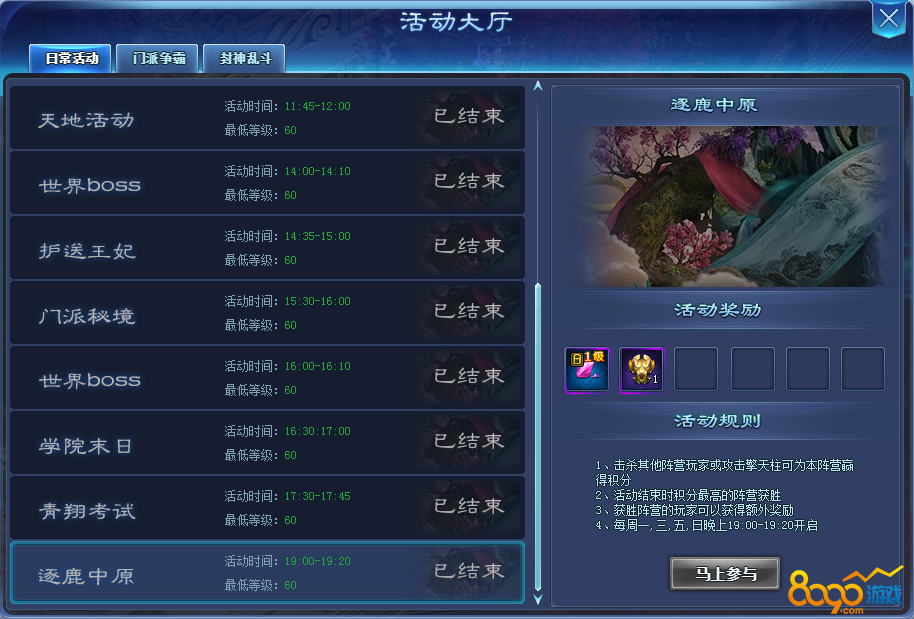Select the 学院末日 activity row
The height and width of the screenshot is (619, 914).
point(268,442)
